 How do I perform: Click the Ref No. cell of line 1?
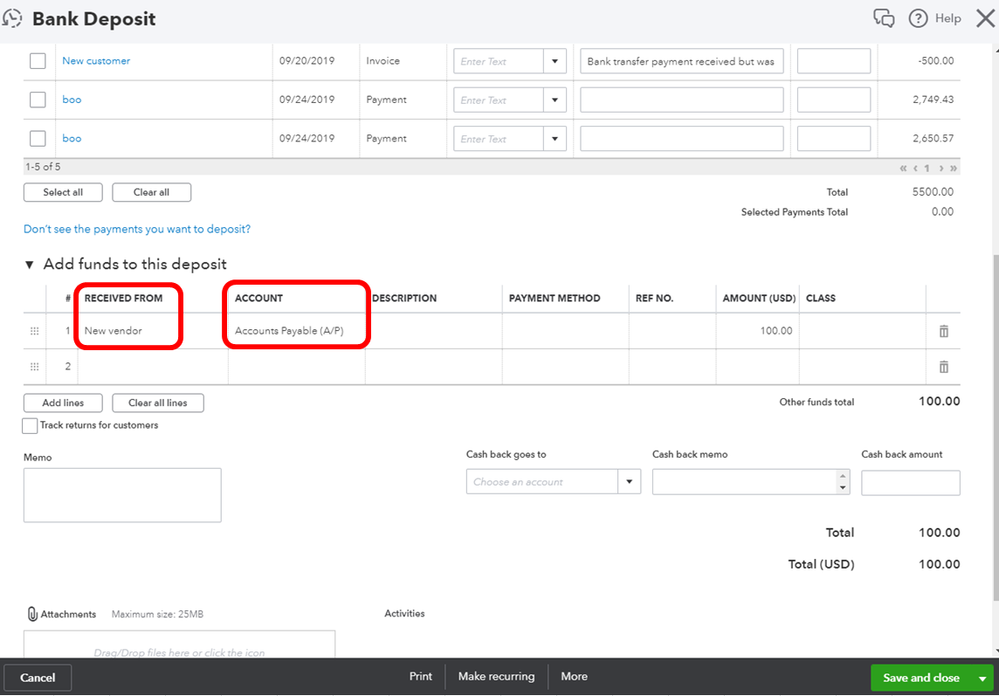click(x=673, y=331)
